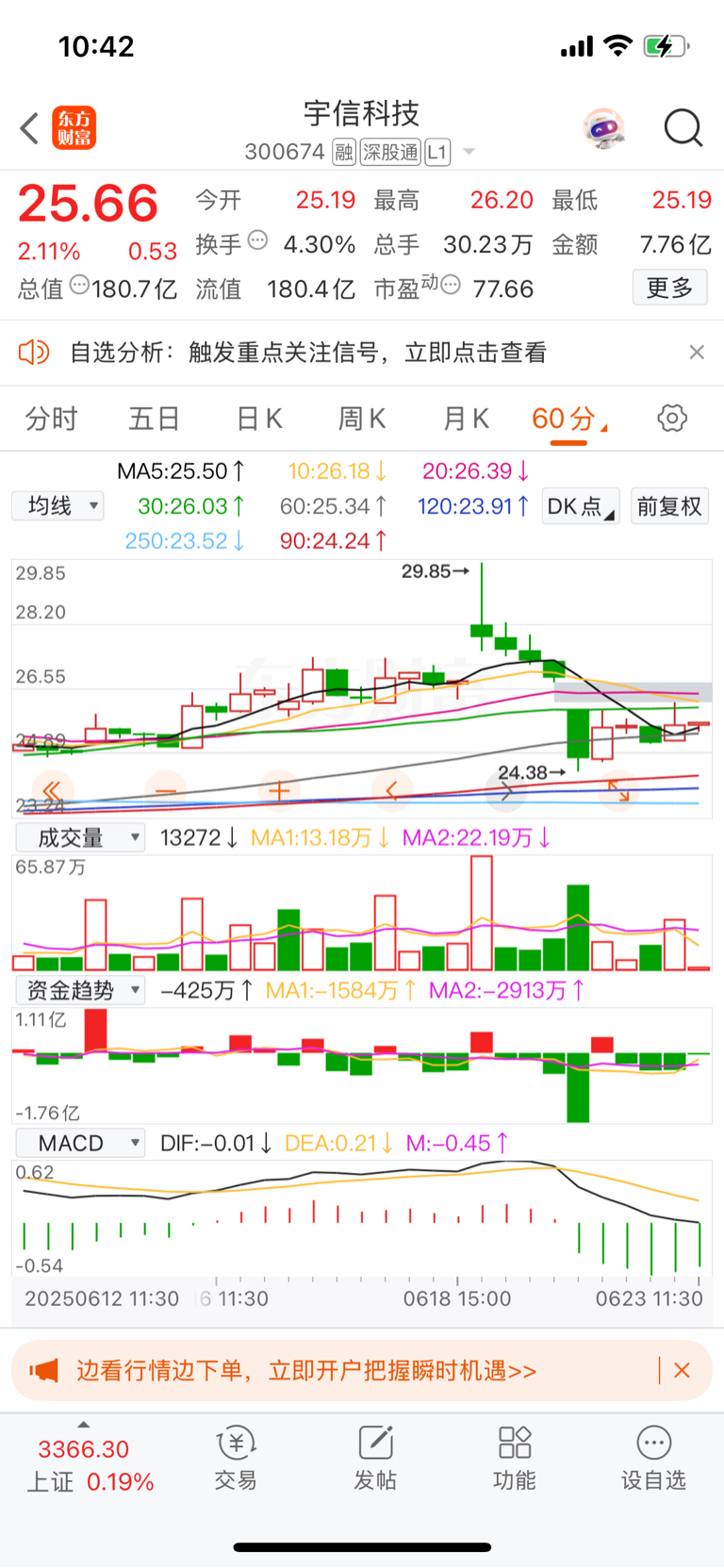The width and height of the screenshot is (724, 1568).
Task: Tap MA2:22.19万 volume value
Action: coord(476,837)
